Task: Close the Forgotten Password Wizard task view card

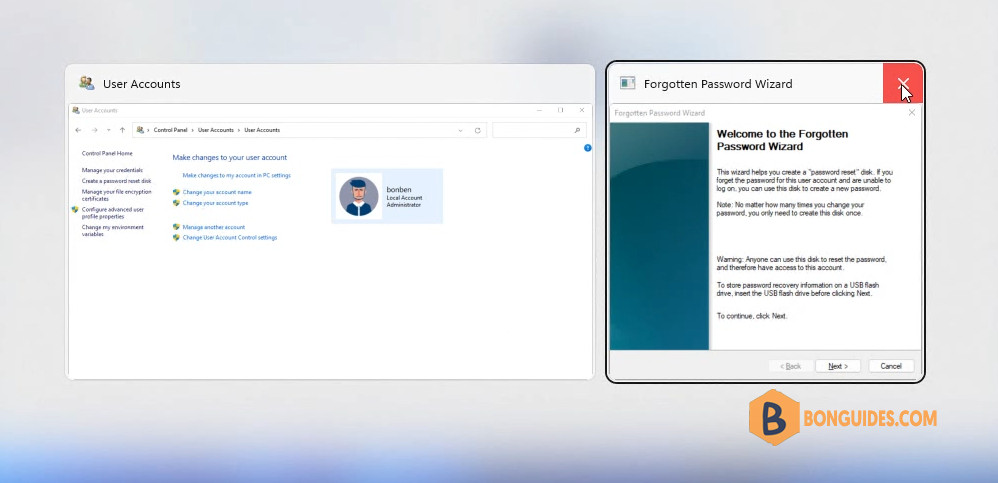Action: coord(903,83)
